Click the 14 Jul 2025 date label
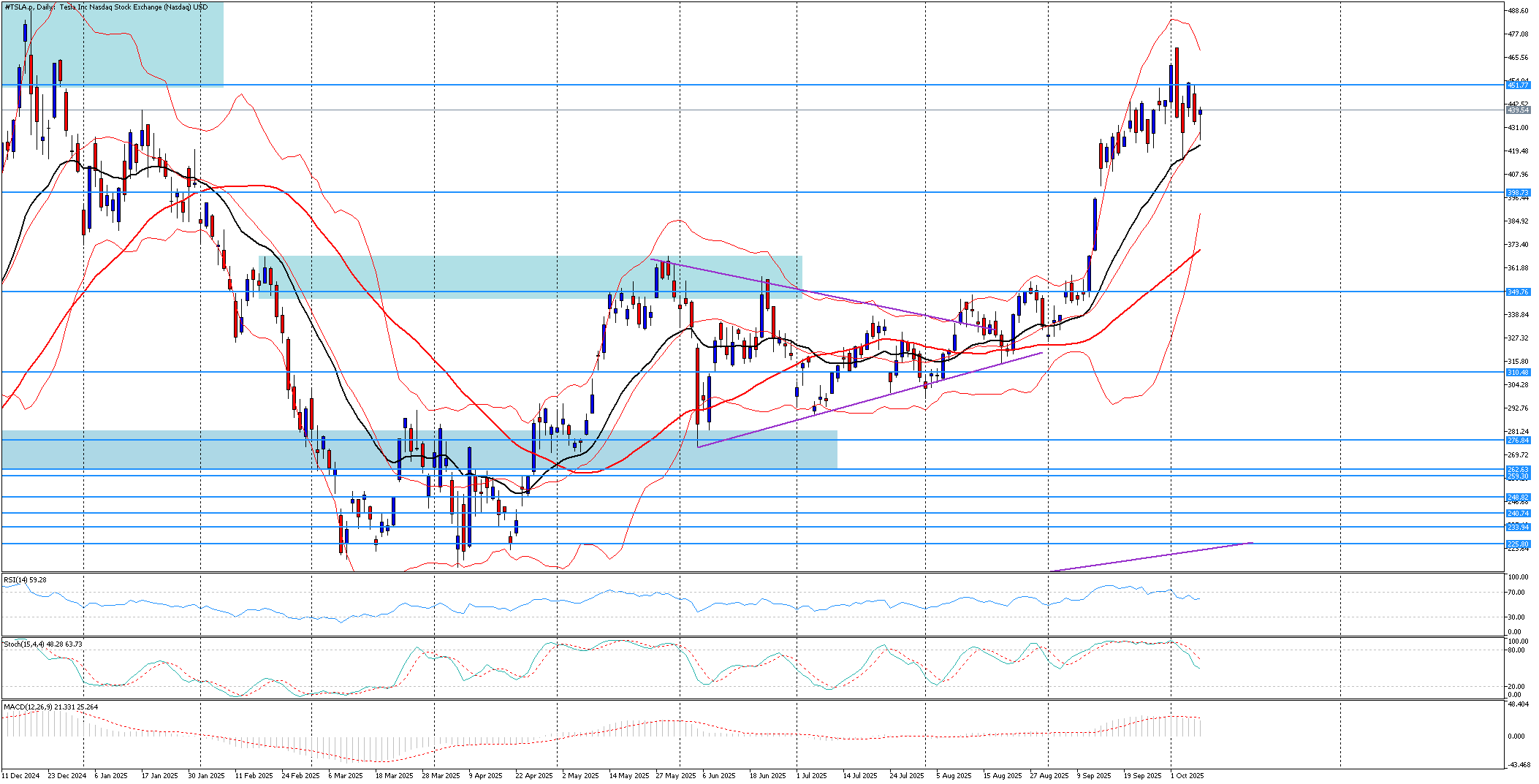 point(859,776)
